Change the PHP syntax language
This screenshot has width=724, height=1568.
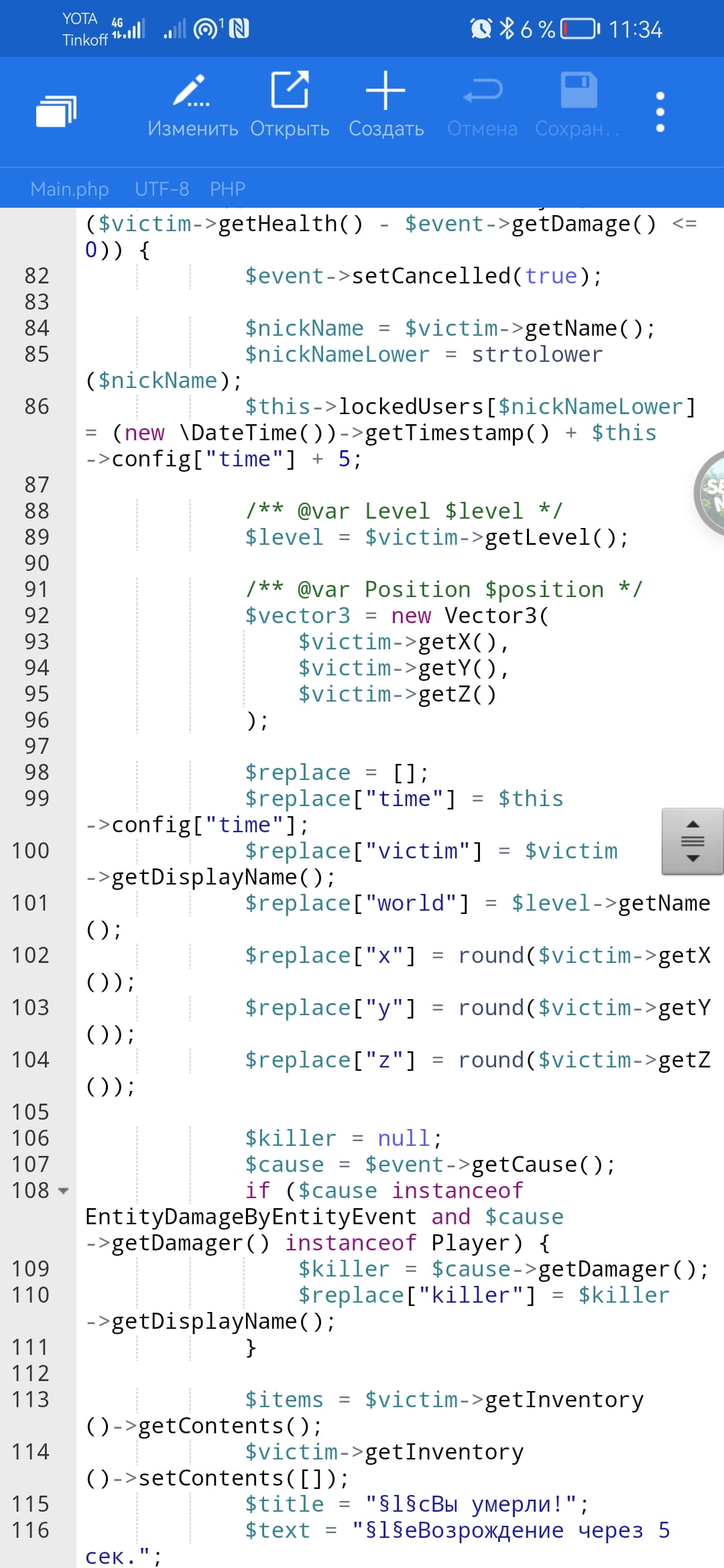[227, 189]
